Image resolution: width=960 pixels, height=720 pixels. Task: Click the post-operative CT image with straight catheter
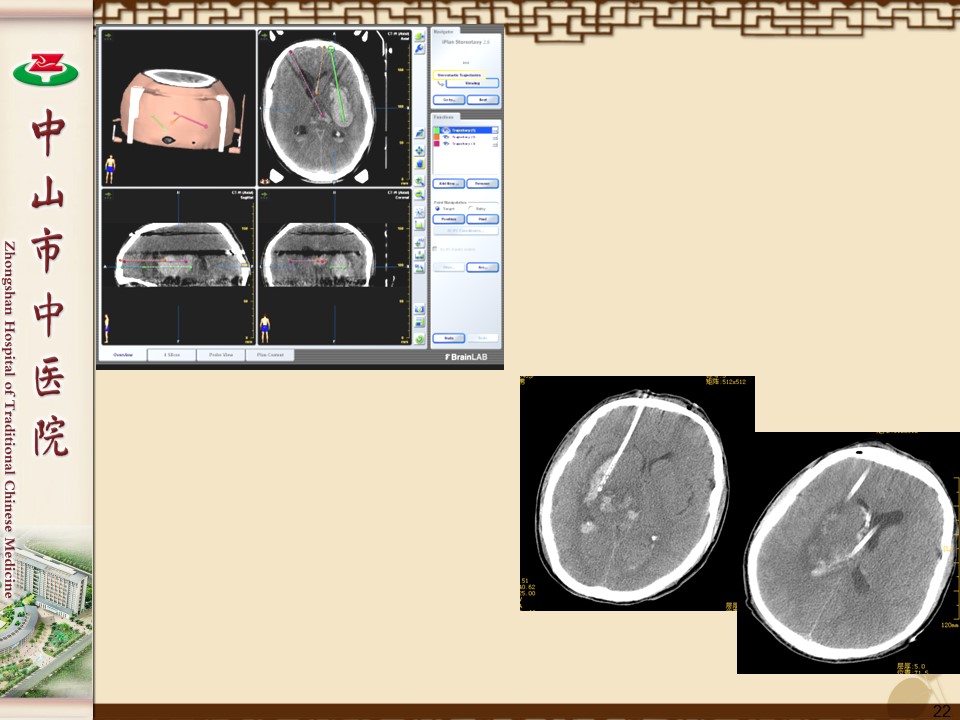(x=637, y=493)
